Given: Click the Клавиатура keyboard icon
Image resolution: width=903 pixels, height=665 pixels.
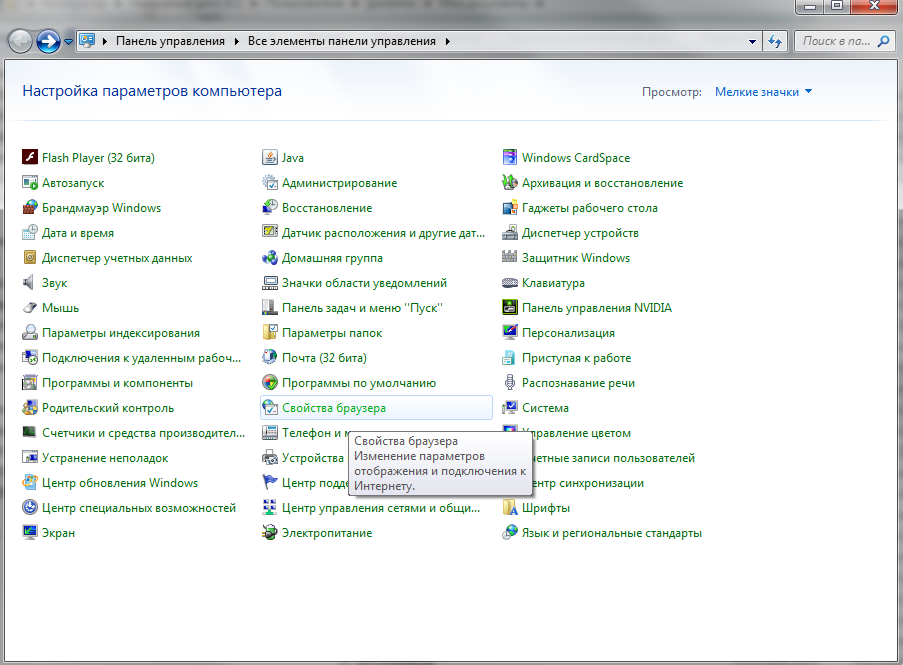Looking at the screenshot, I should point(509,283).
